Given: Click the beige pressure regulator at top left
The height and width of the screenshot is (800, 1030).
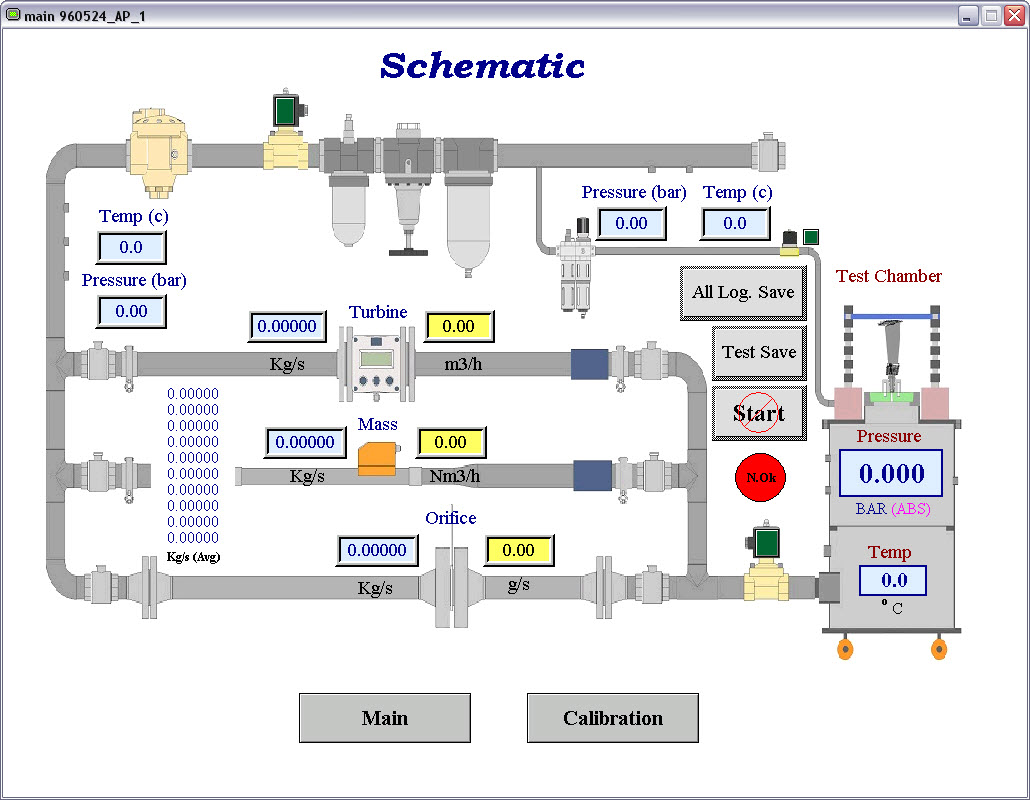Looking at the screenshot, I should pos(156,149).
